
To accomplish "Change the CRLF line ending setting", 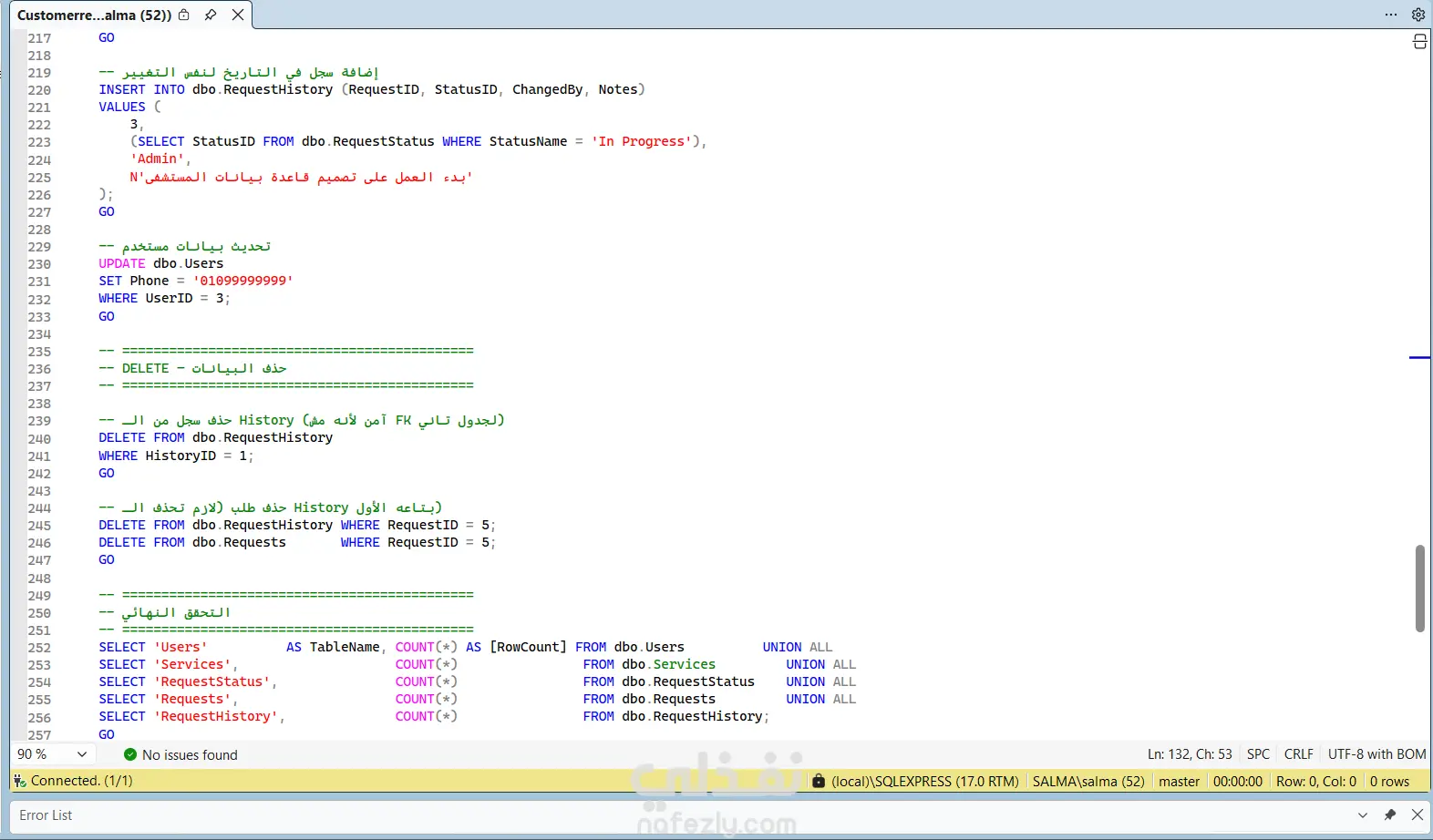I will (x=1299, y=754).
